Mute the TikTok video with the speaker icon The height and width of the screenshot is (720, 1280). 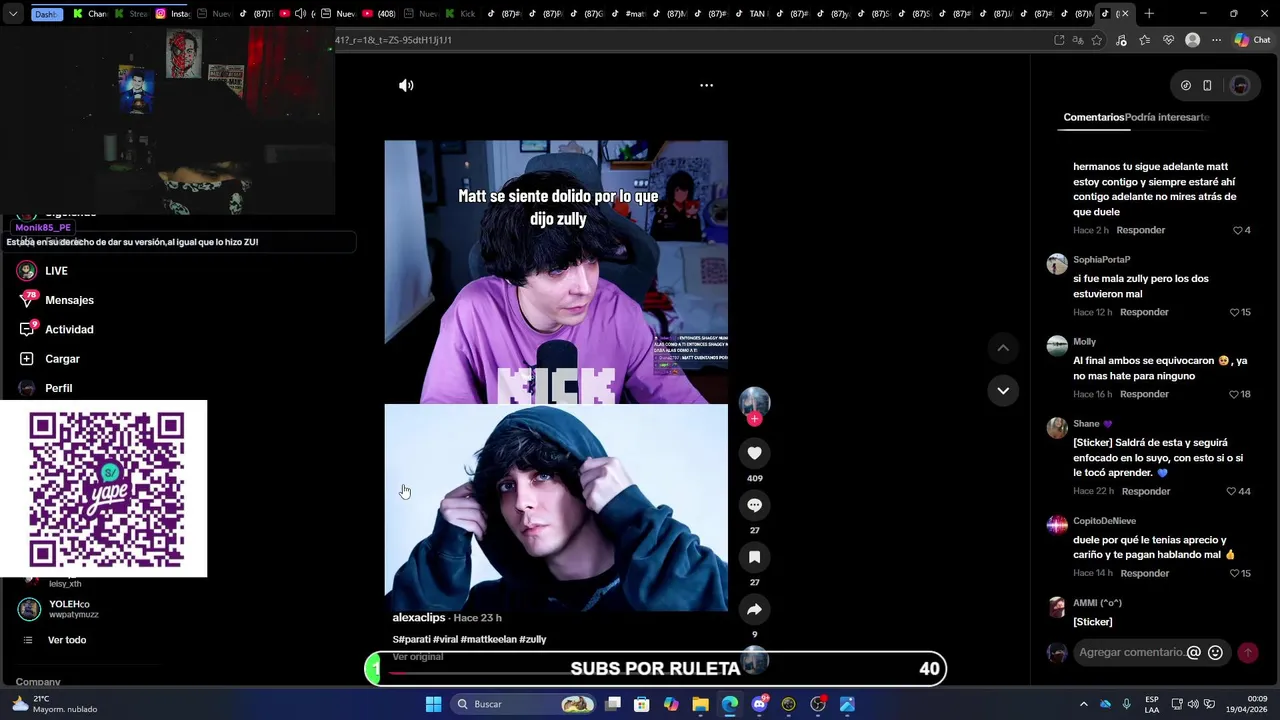[406, 86]
